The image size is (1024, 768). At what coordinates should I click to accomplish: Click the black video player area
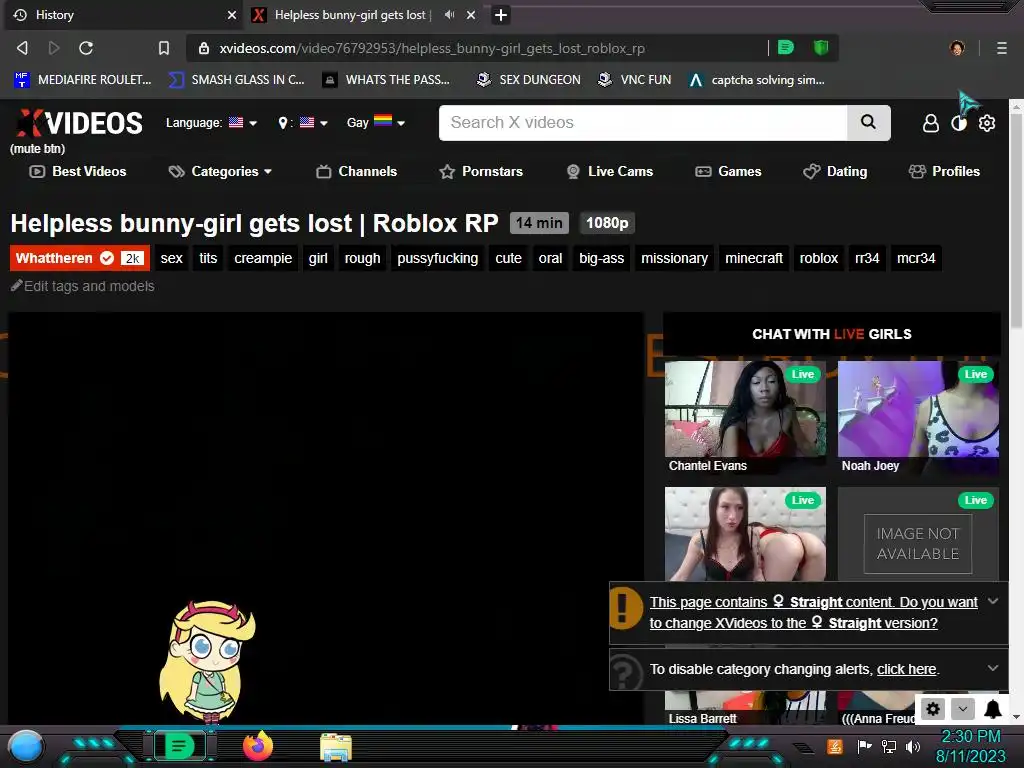pos(325,519)
